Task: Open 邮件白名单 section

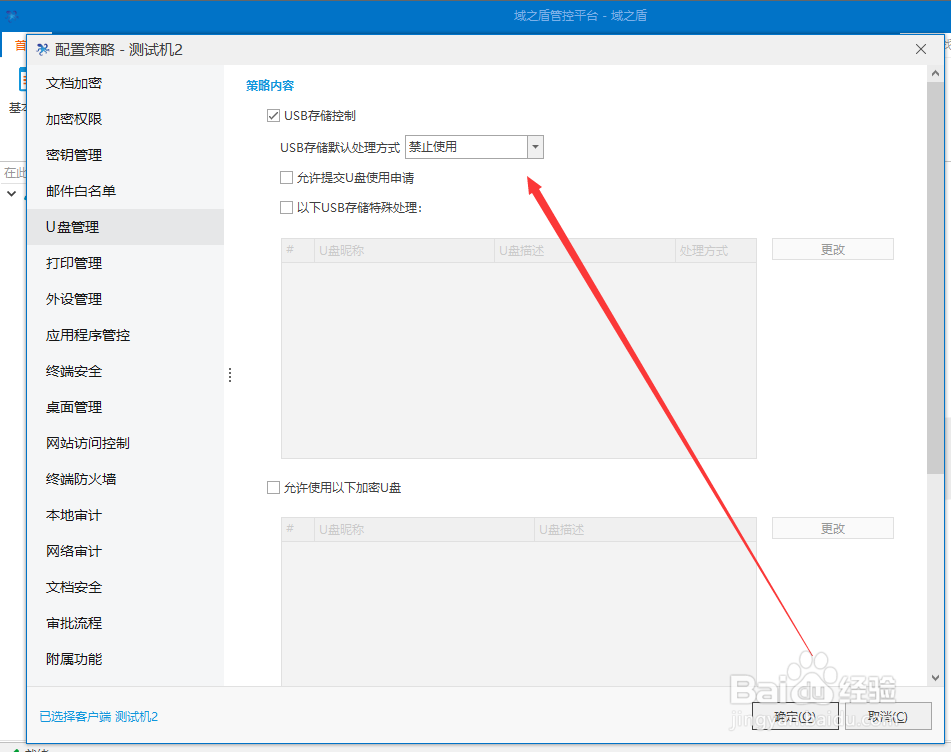Action: [126, 191]
